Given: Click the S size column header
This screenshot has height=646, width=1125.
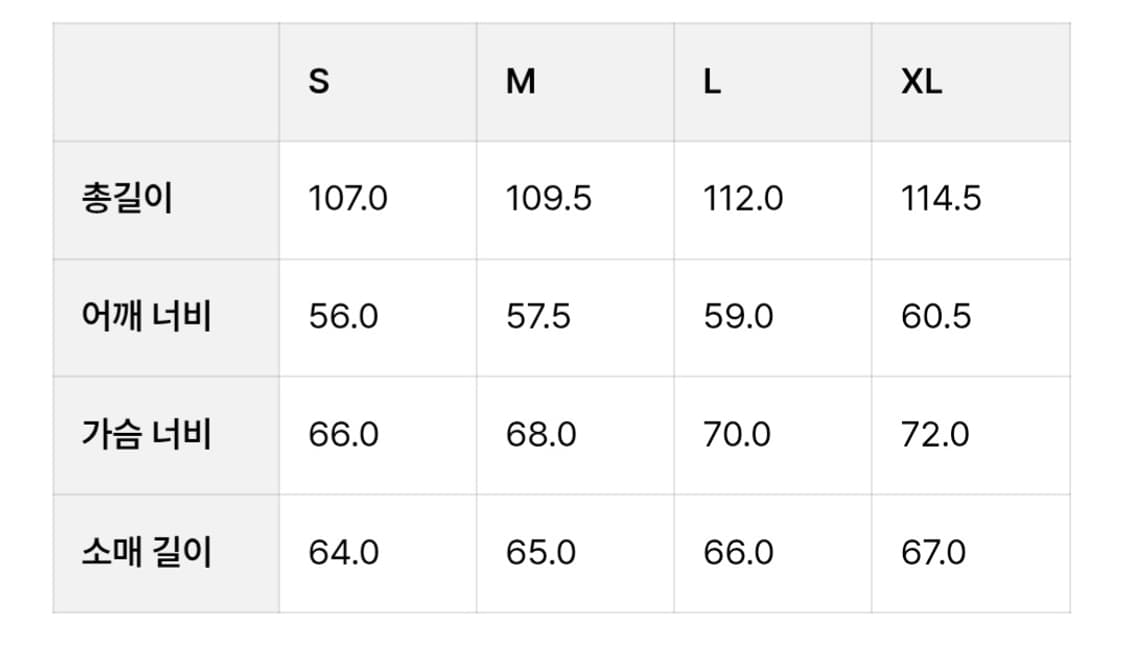Looking at the screenshot, I should [319, 82].
